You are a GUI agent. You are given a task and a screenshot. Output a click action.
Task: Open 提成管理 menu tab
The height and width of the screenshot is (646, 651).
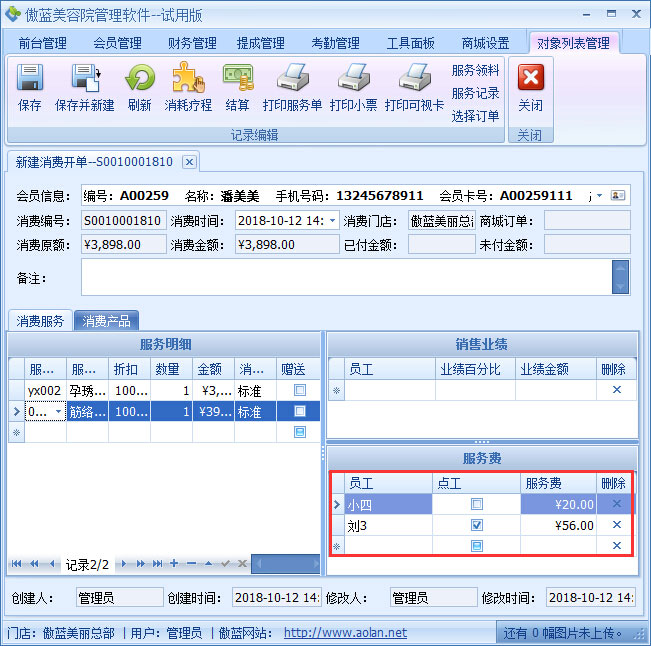click(x=261, y=43)
